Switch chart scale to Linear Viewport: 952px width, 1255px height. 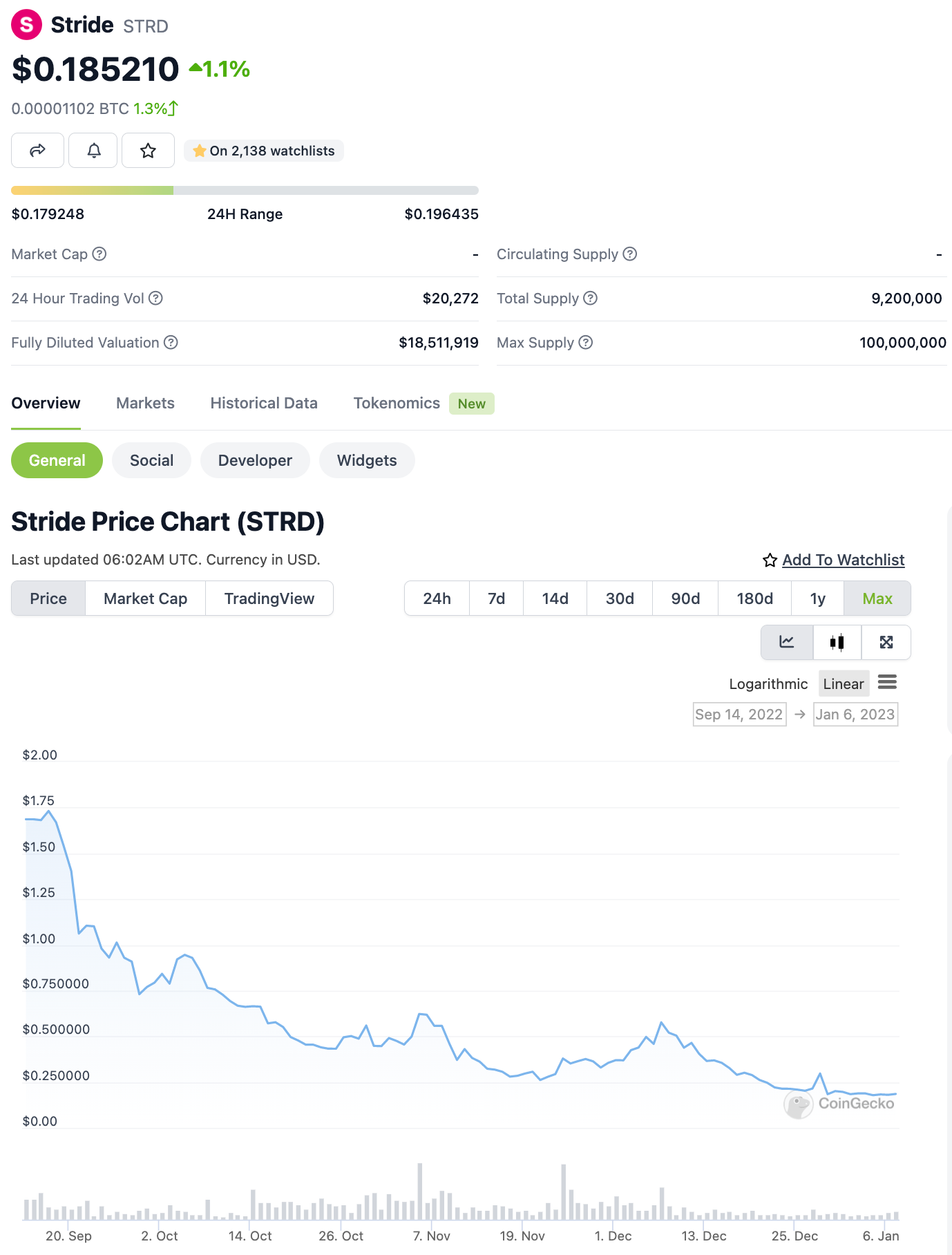844,683
